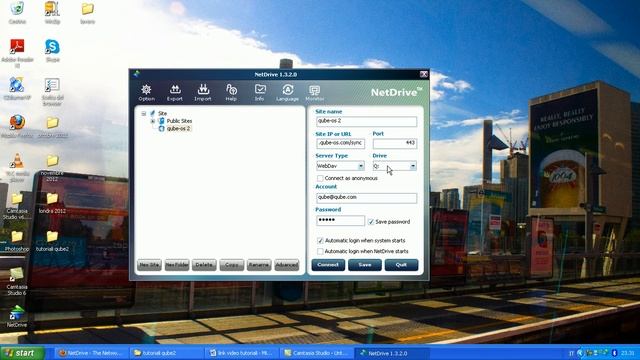Open the NetDrive Option settings icon
This screenshot has width=640, height=360.
pos(146,92)
